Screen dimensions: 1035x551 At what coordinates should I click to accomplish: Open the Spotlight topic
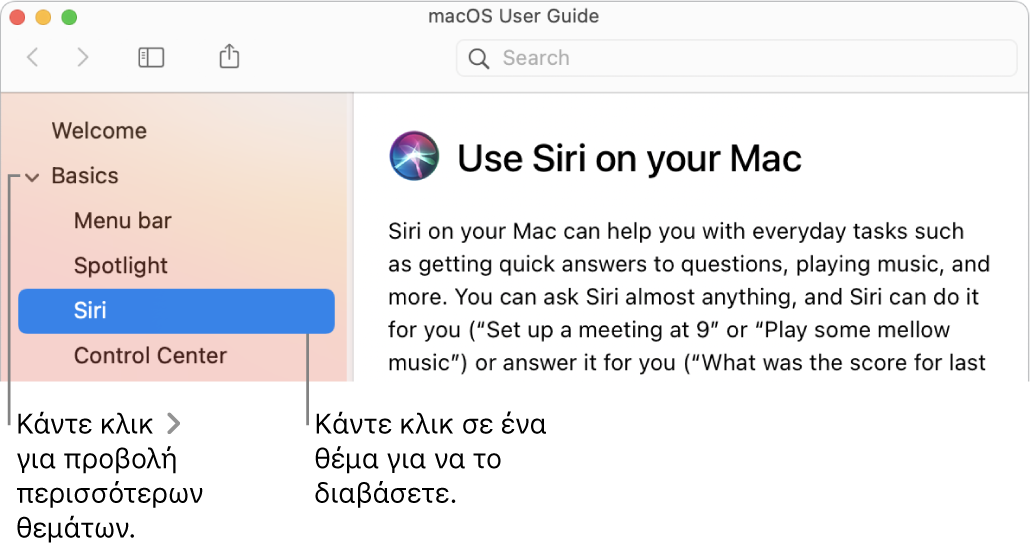(x=121, y=266)
